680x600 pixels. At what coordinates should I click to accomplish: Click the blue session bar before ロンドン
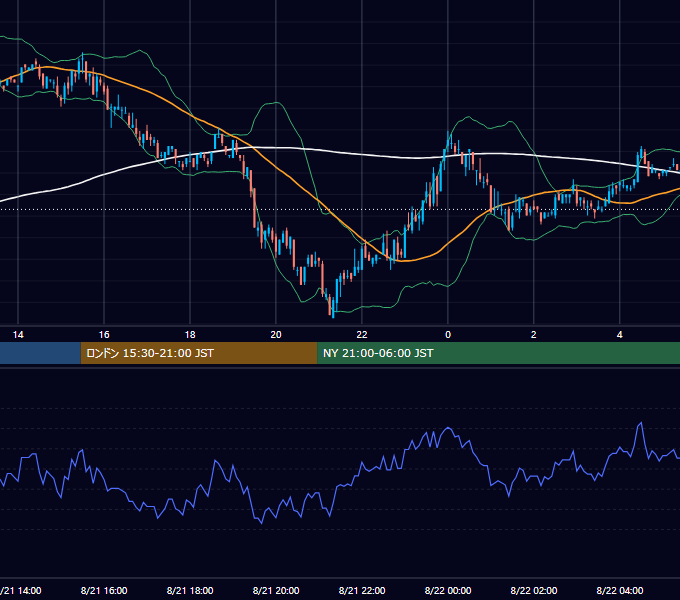(x=40, y=353)
